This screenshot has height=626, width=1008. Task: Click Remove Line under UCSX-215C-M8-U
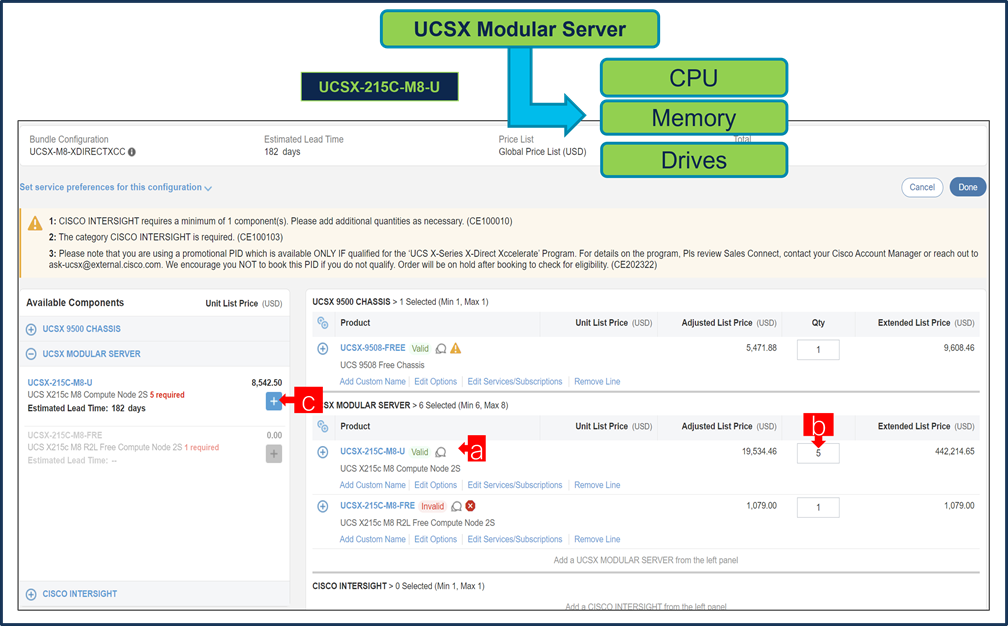pos(597,485)
